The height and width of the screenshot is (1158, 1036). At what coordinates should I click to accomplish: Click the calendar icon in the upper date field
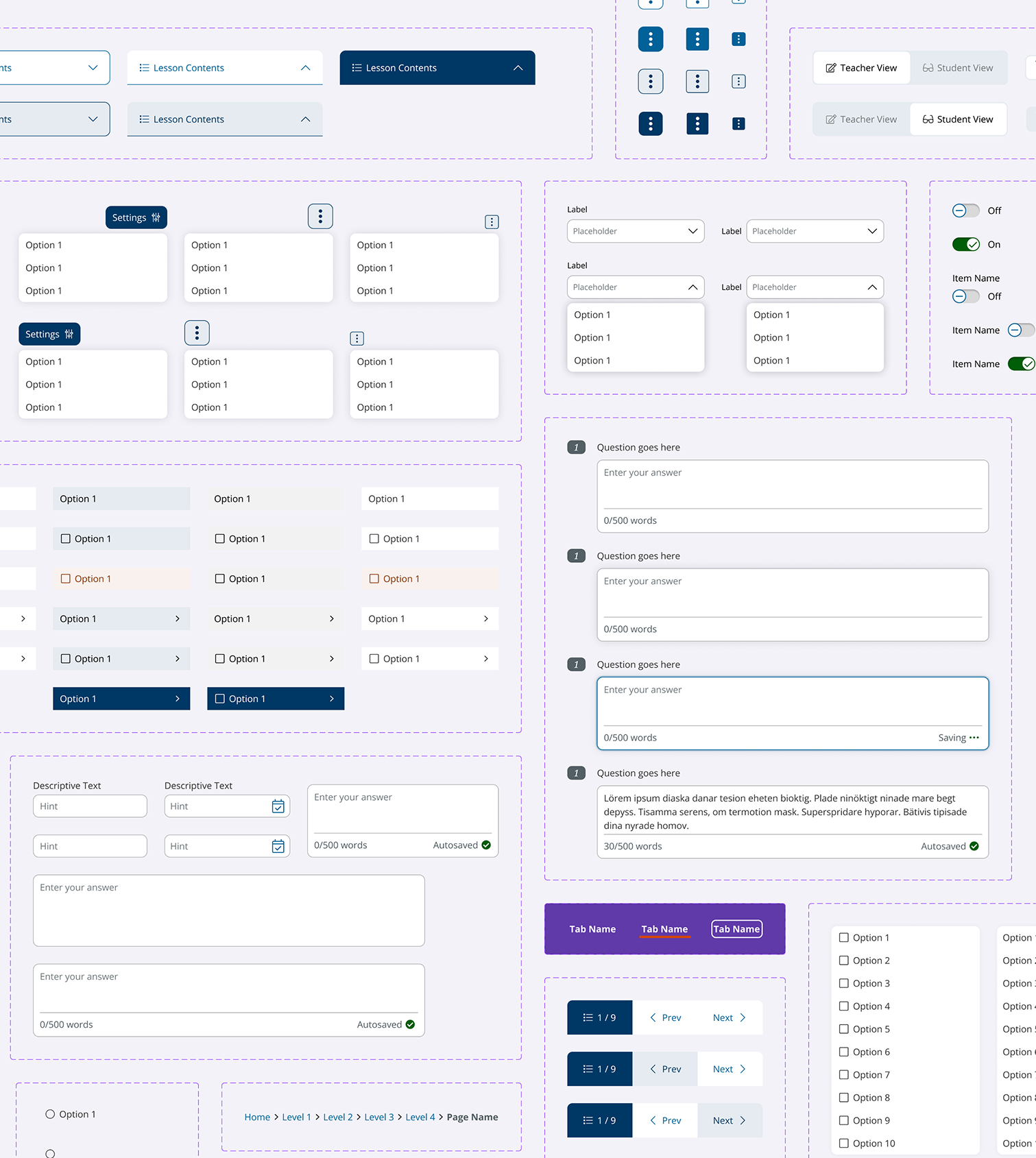(278, 806)
